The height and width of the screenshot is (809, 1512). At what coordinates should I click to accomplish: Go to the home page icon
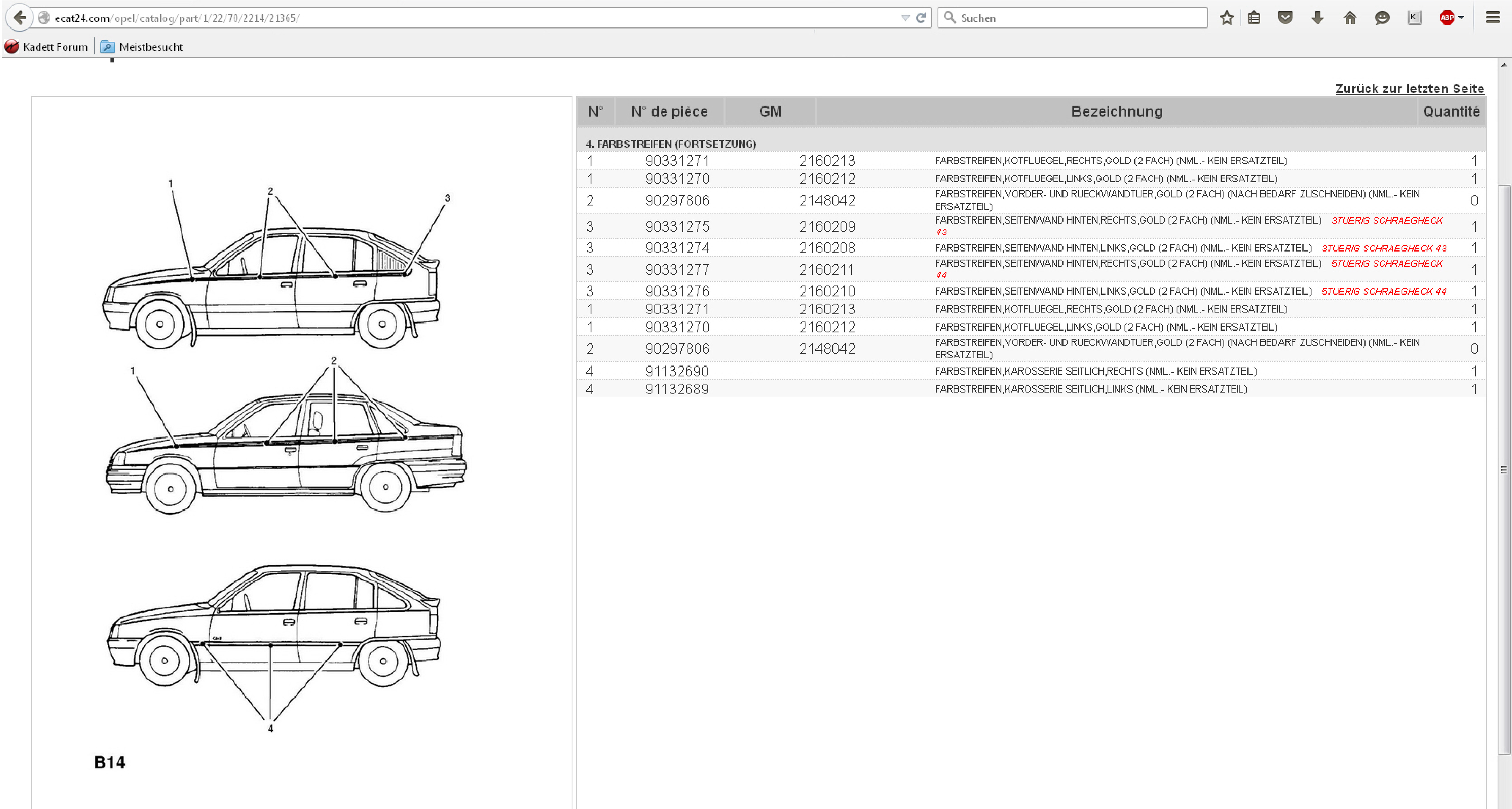[1349, 18]
